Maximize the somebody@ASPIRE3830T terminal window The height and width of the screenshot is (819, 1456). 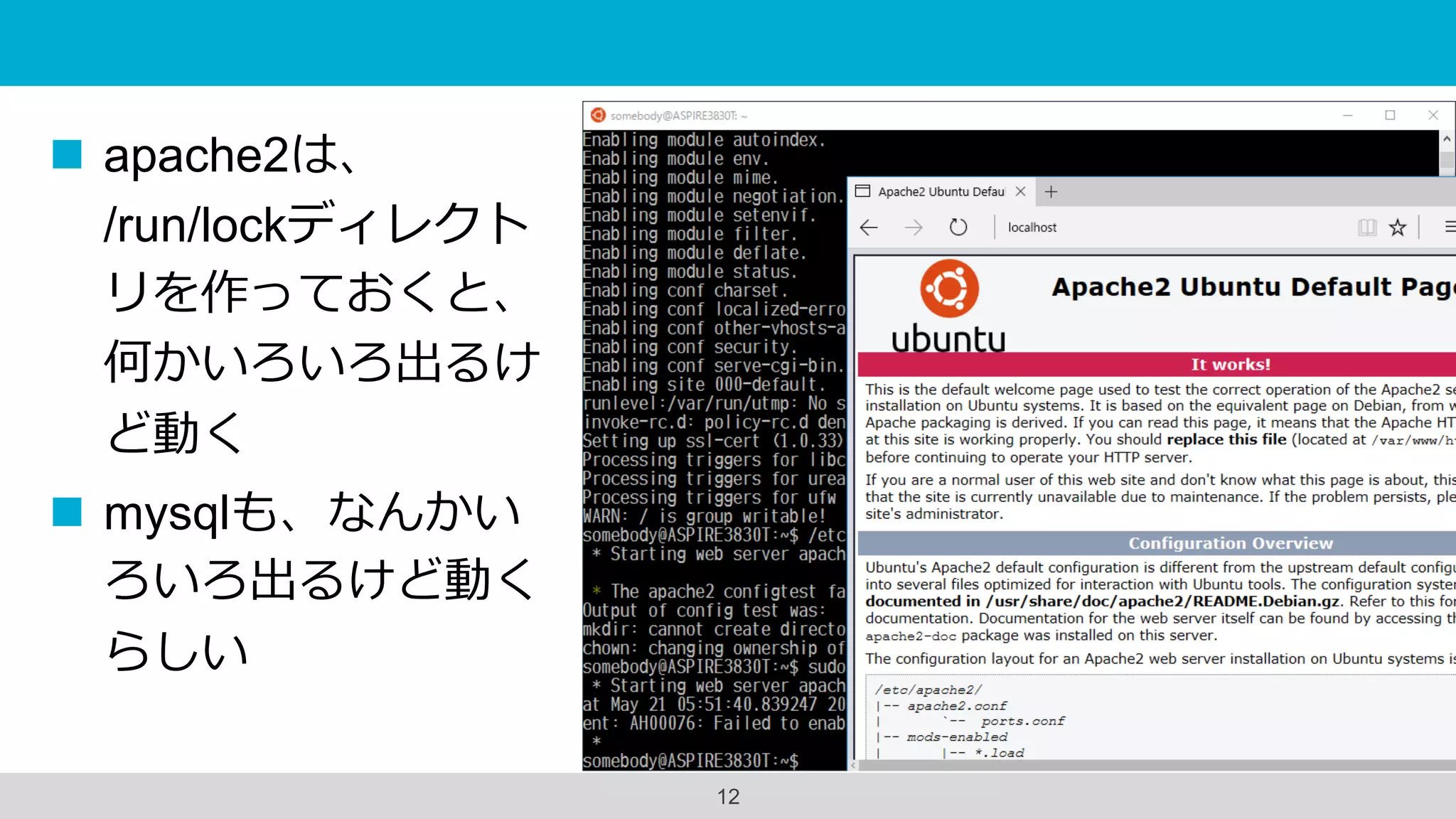pos(1390,115)
